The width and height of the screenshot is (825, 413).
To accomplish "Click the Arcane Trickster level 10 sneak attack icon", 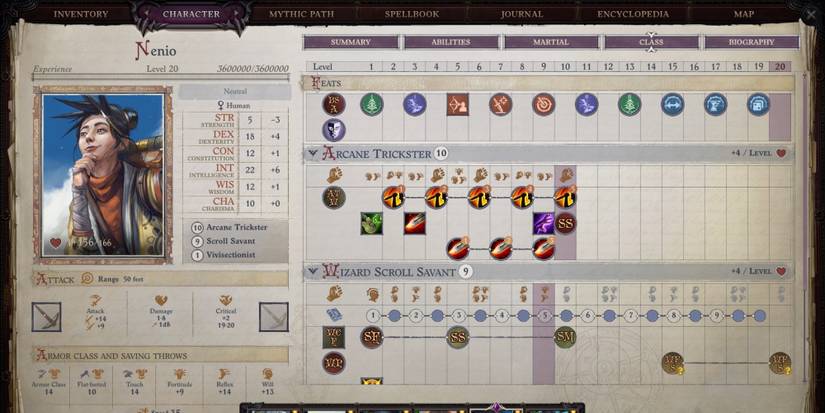I will click(565, 197).
